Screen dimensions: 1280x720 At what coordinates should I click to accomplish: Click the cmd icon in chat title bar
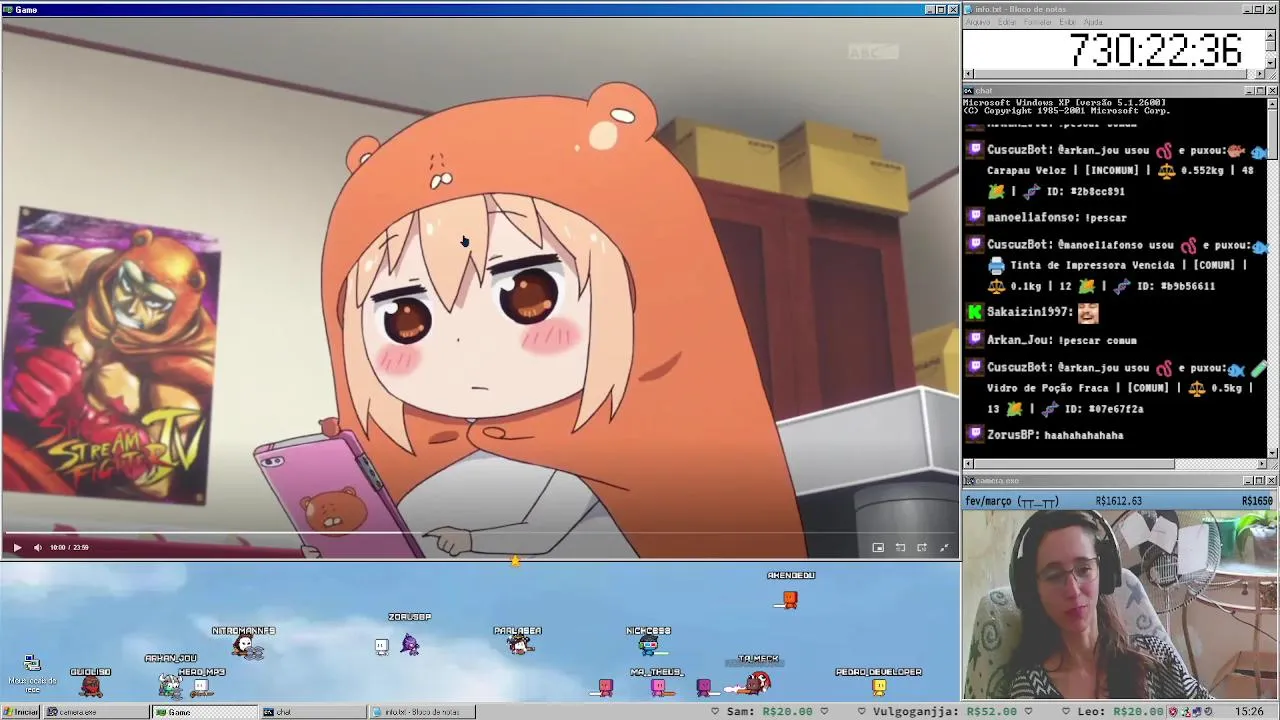(968, 91)
